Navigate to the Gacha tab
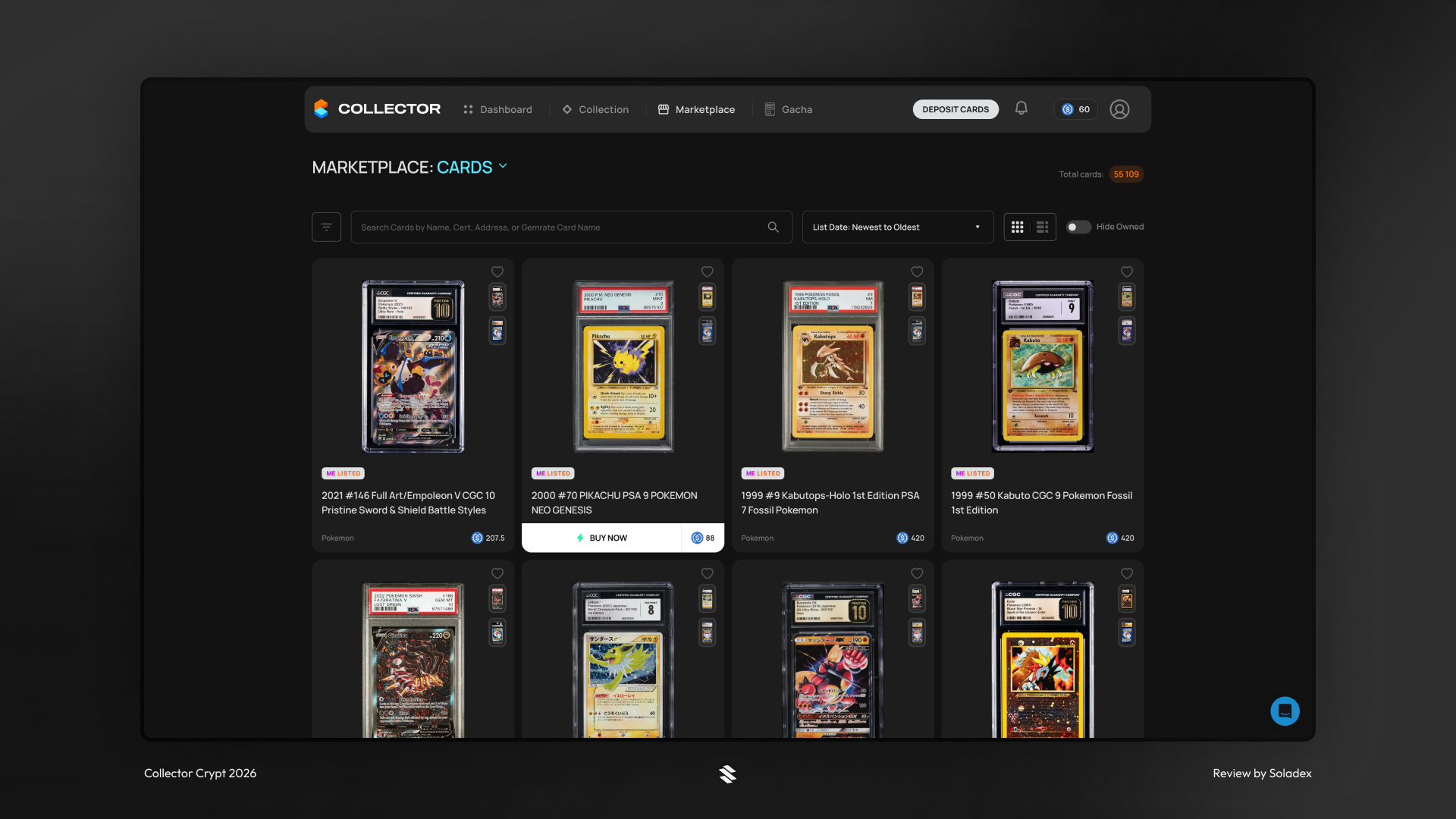 click(796, 108)
